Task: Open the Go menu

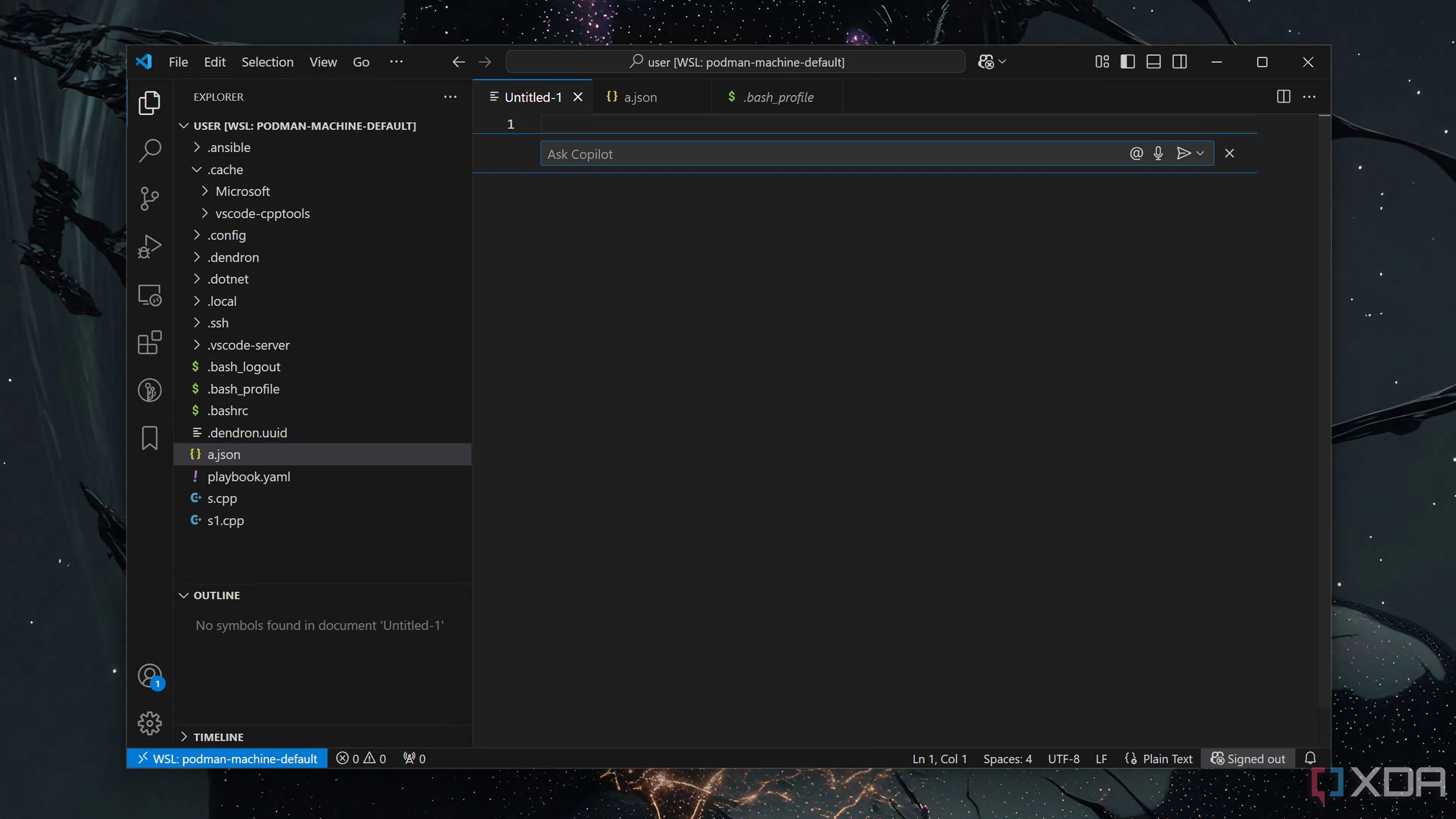Action: pos(361,61)
